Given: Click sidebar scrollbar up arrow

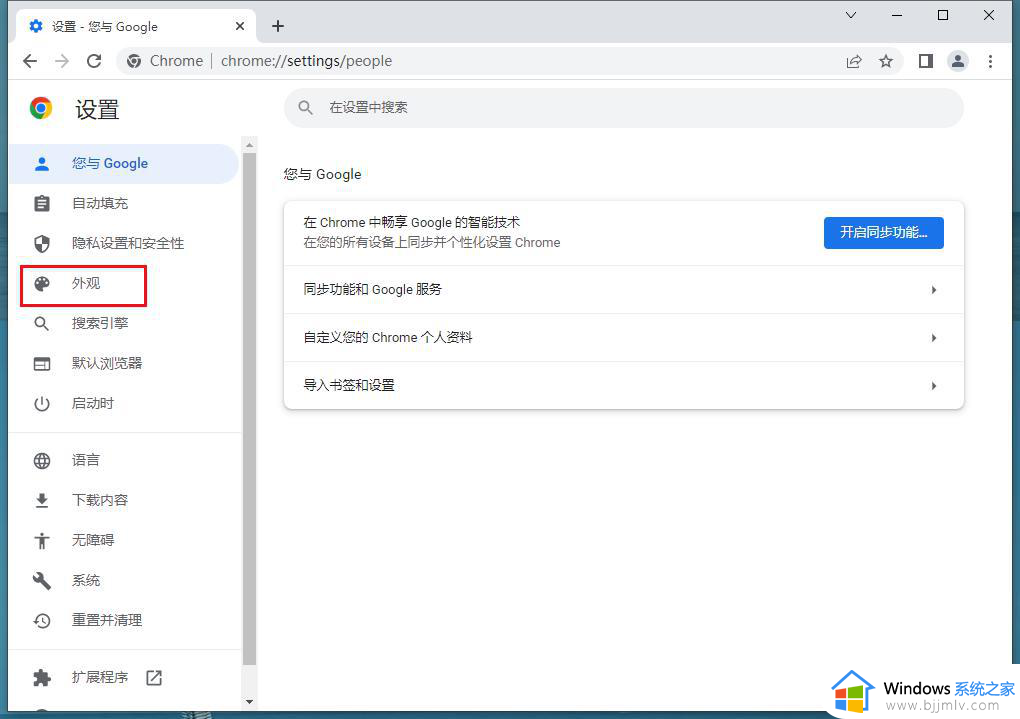Looking at the screenshot, I should (x=249, y=144).
